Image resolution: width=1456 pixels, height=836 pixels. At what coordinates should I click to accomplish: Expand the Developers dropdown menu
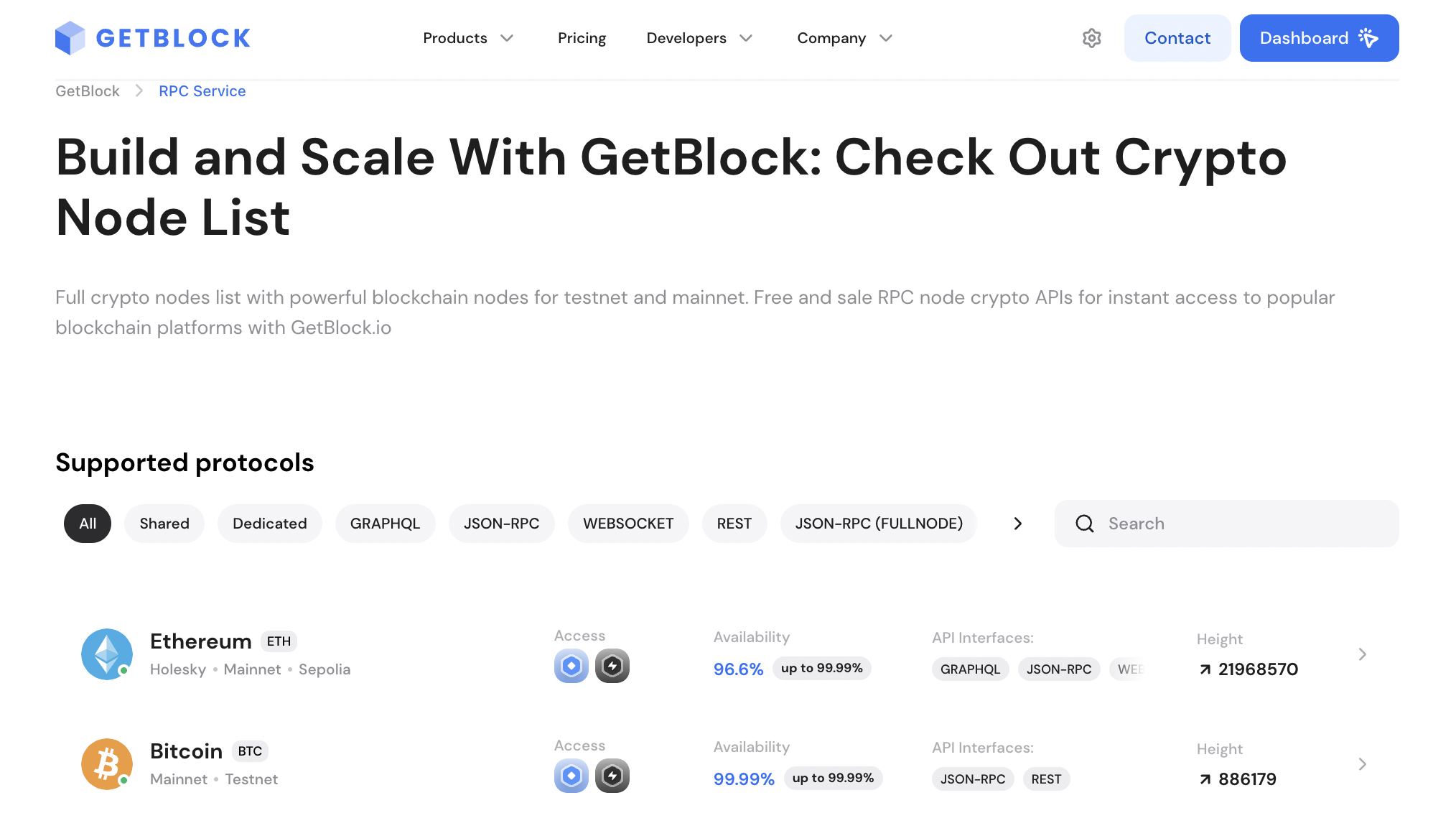point(699,38)
